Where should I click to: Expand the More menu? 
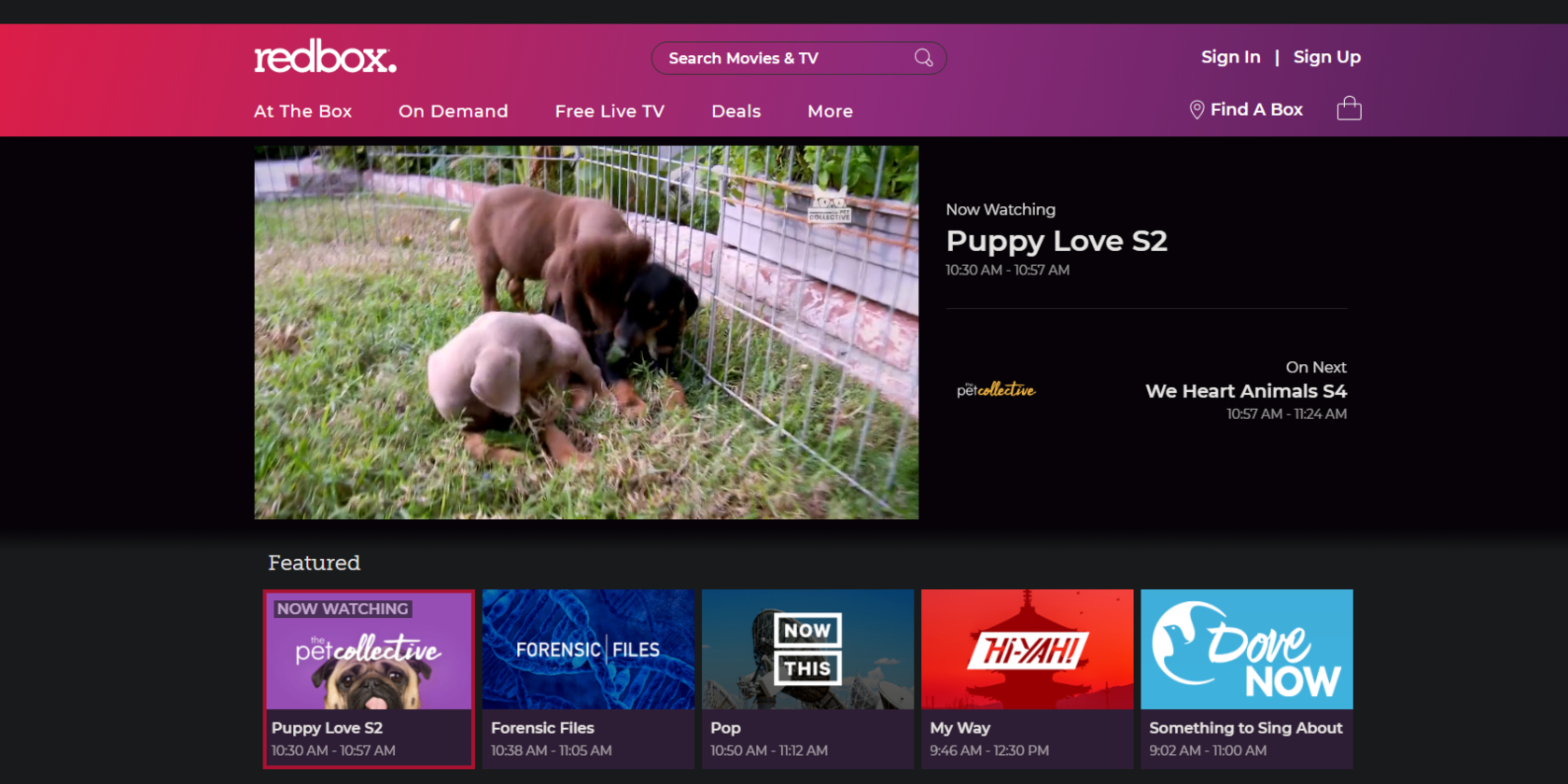830,111
